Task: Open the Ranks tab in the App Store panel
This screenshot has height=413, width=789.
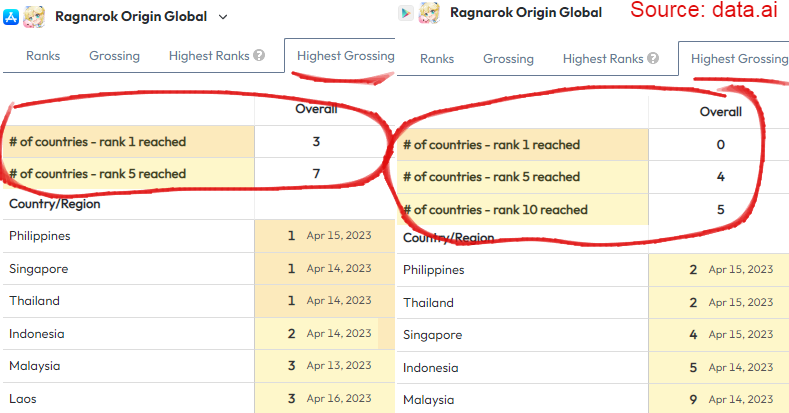Action: pyautogui.click(x=43, y=56)
